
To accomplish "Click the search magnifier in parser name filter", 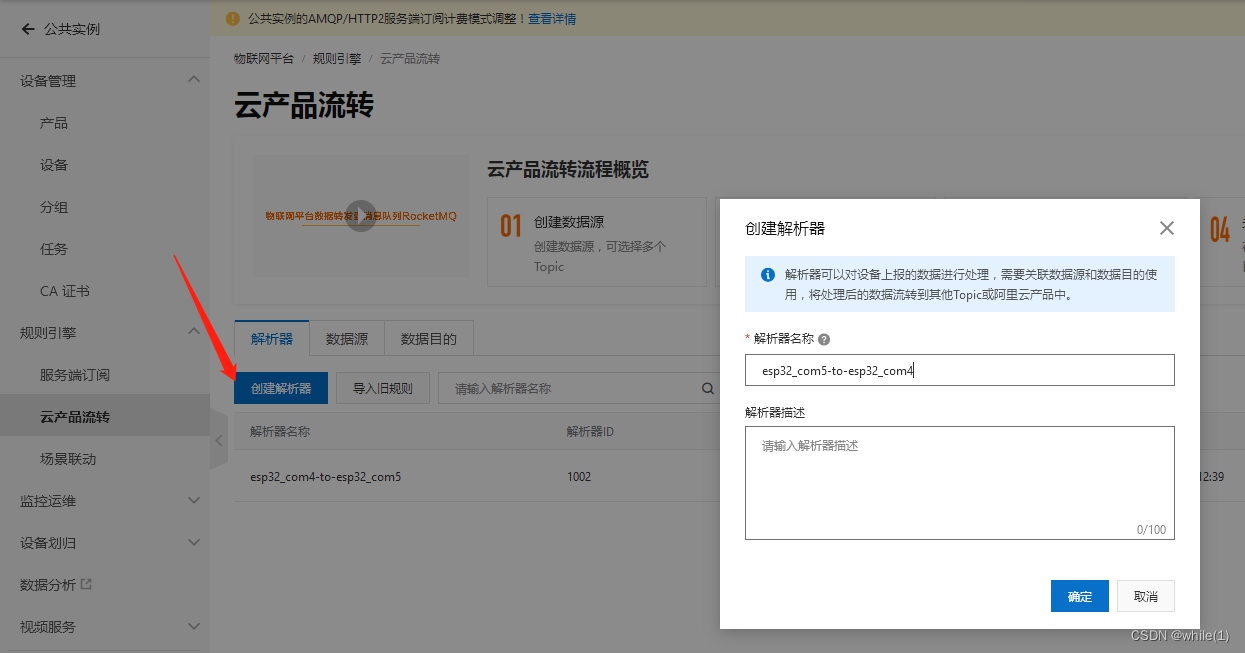I will pos(707,387).
